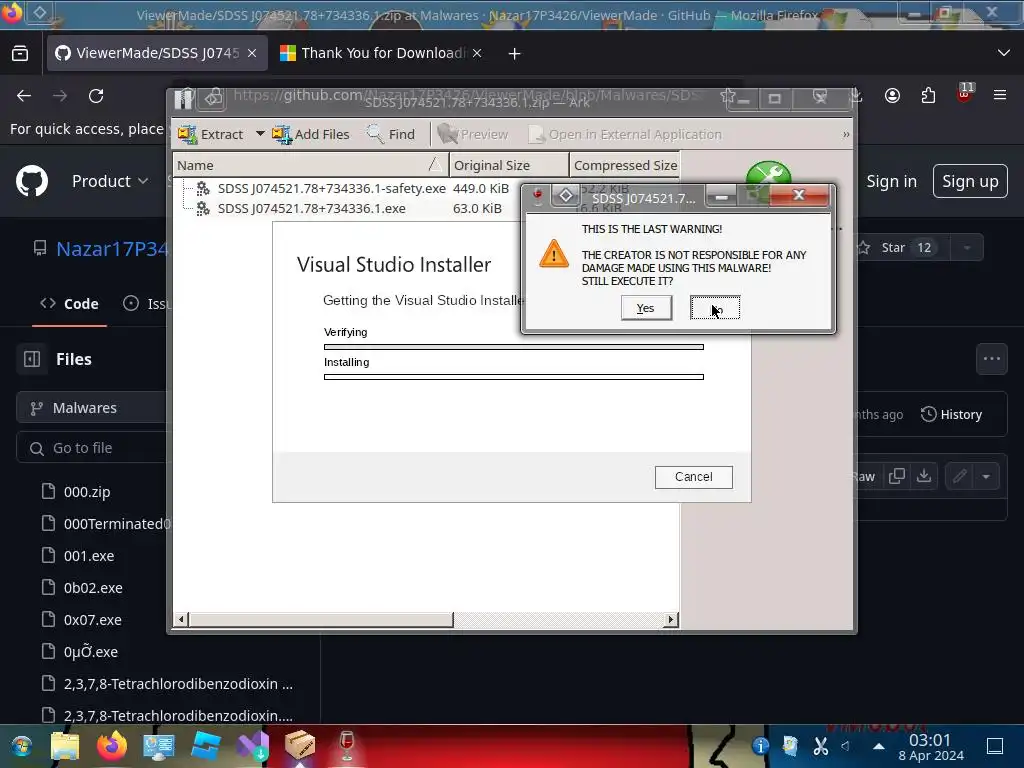Click Ark scrollbar left arrow
This screenshot has width=1024, height=768.
(182, 619)
